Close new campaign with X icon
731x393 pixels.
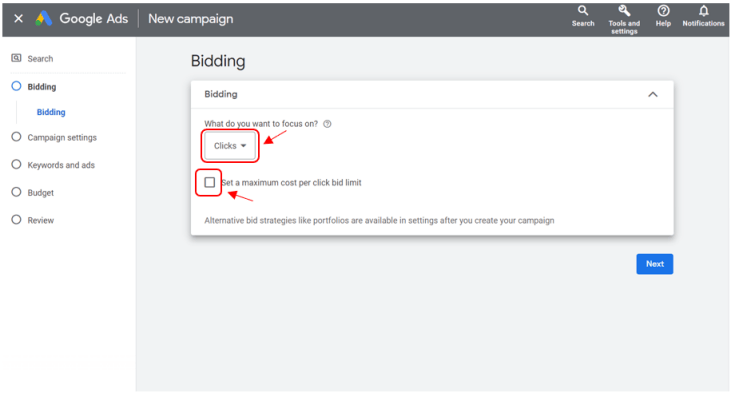(18, 19)
